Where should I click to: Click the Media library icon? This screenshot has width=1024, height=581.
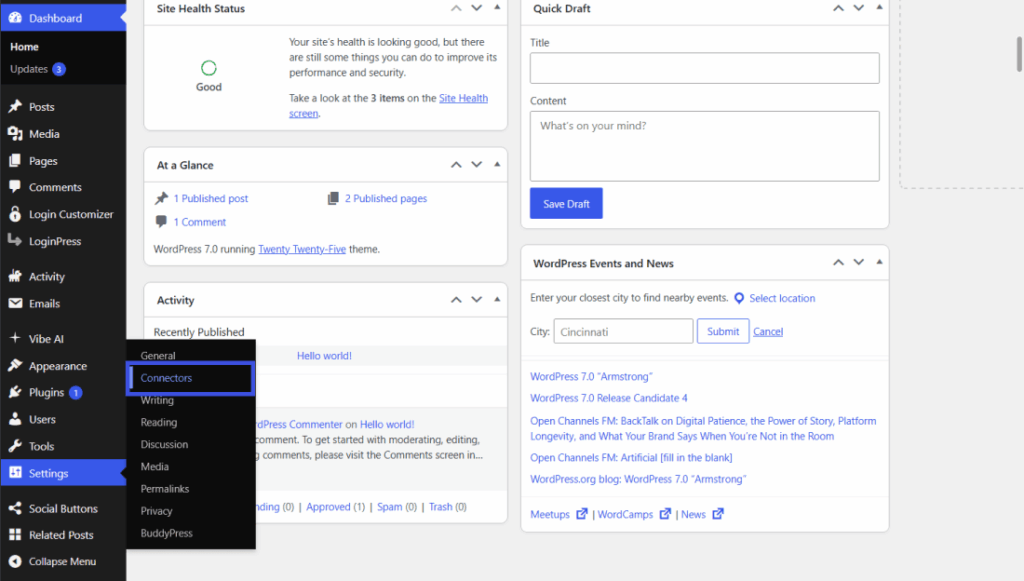pos(15,133)
